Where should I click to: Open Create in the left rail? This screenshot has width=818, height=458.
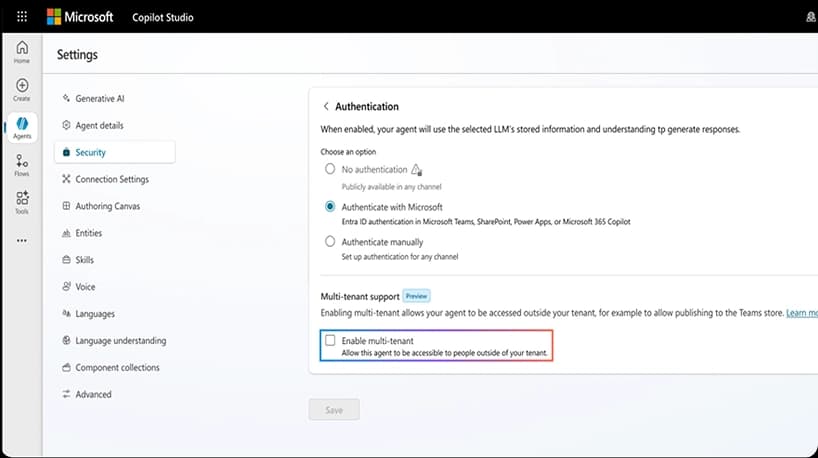(22, 90)
